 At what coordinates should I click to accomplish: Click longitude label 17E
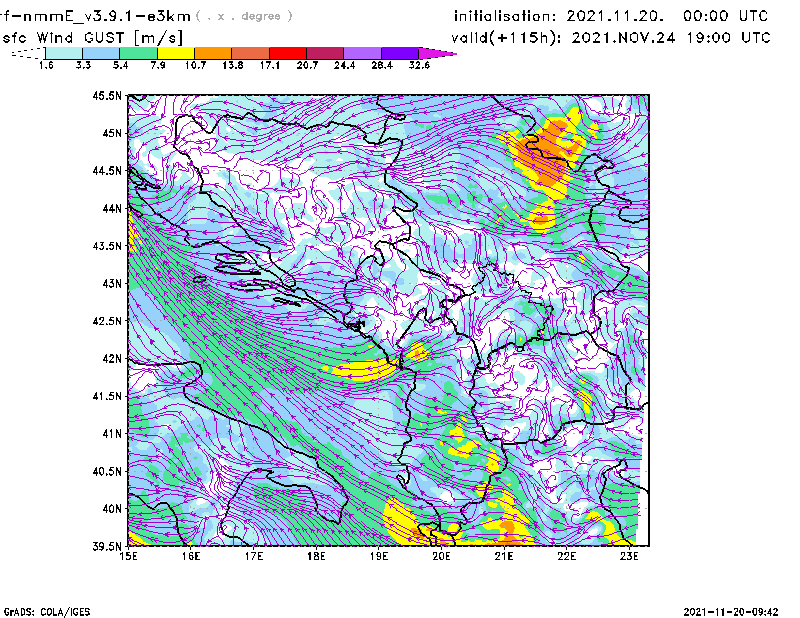[x=254, y=556]
